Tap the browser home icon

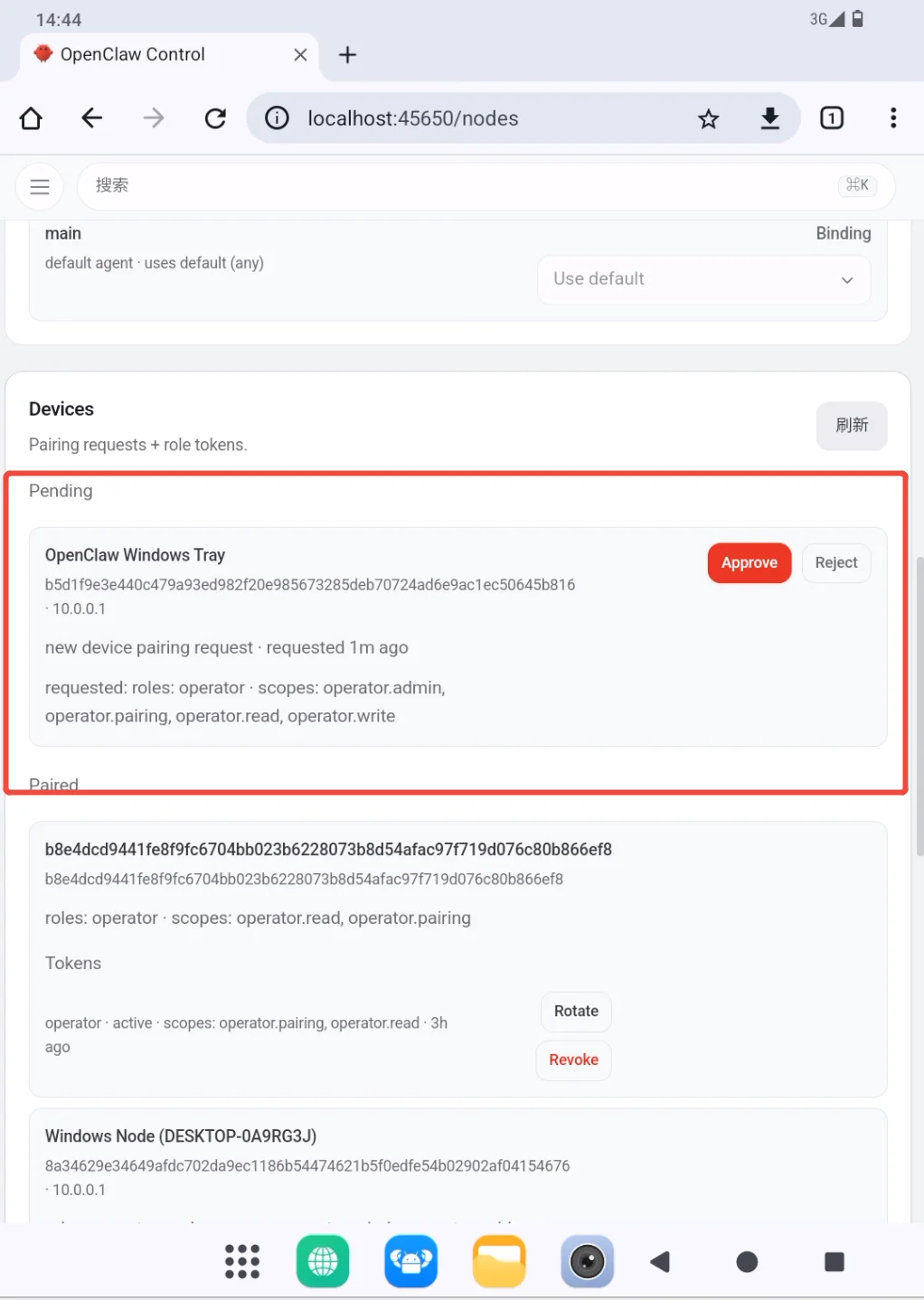coord(31,118)
